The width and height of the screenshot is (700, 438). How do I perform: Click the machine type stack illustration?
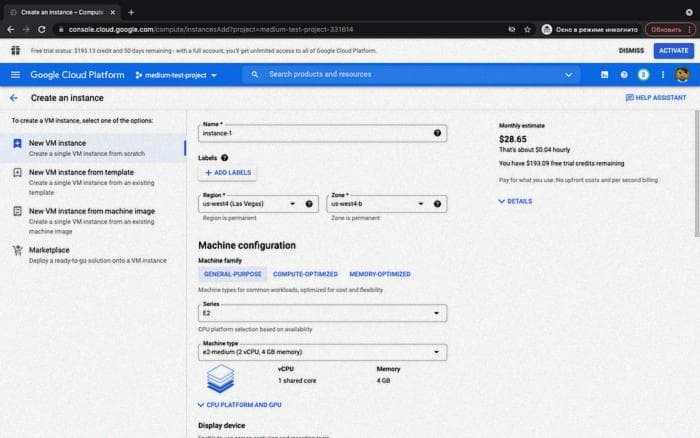coord(220,379)
